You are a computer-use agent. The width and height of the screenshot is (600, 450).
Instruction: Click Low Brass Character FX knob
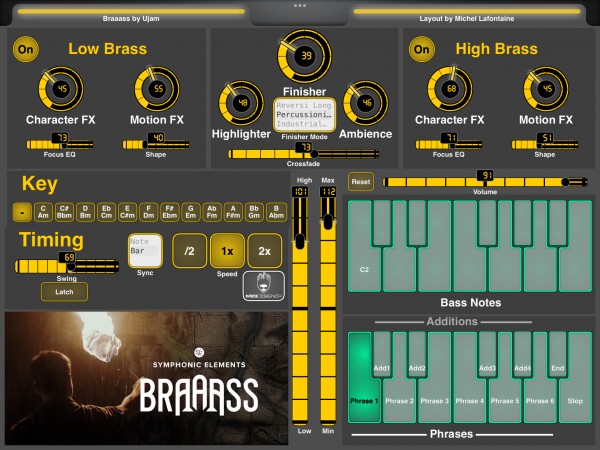pyautogui.click(x=61, y=89)
